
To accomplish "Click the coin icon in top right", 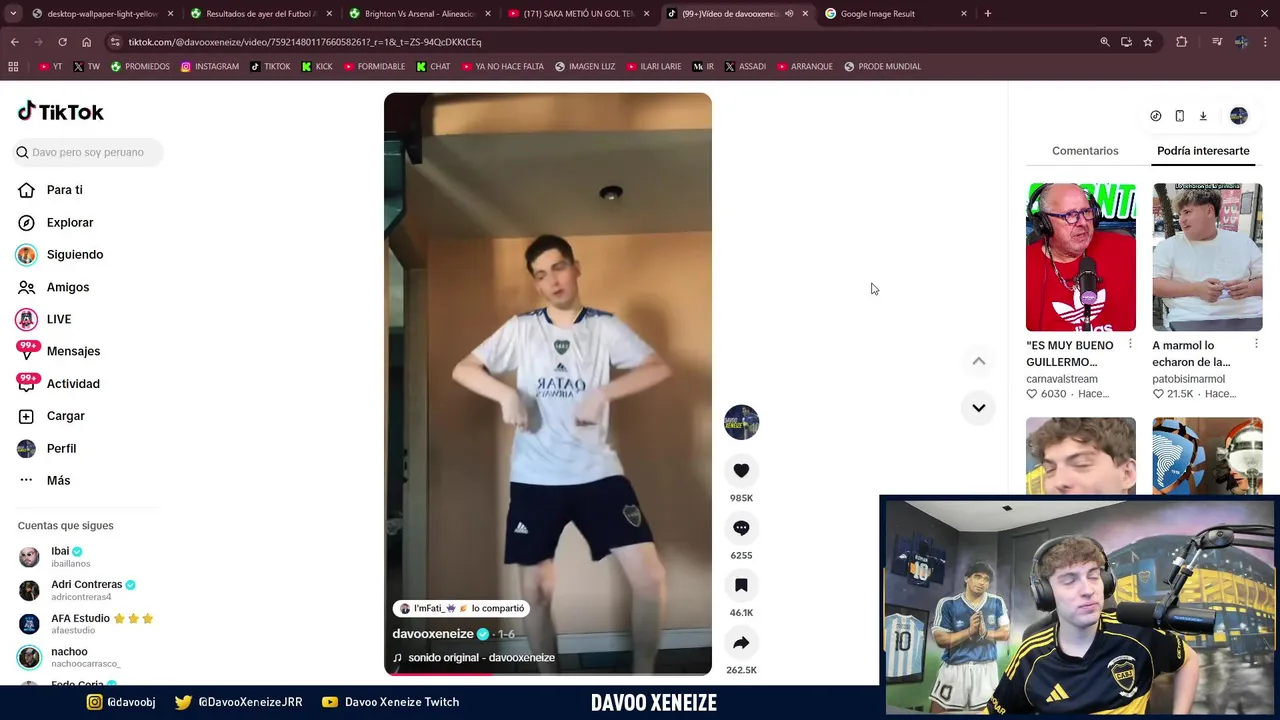I will click(x=1155, y=116).
